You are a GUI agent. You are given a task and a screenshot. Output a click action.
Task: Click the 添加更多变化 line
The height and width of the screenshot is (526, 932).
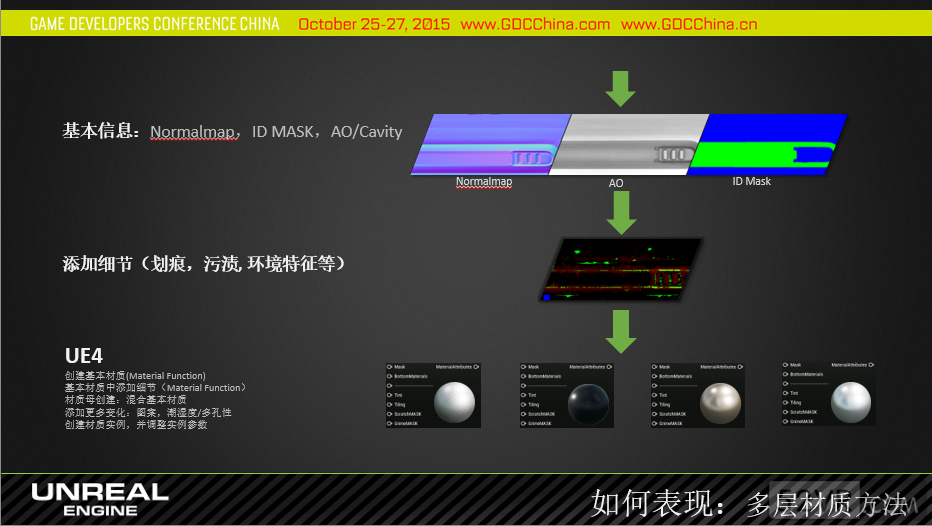point(148,412)
